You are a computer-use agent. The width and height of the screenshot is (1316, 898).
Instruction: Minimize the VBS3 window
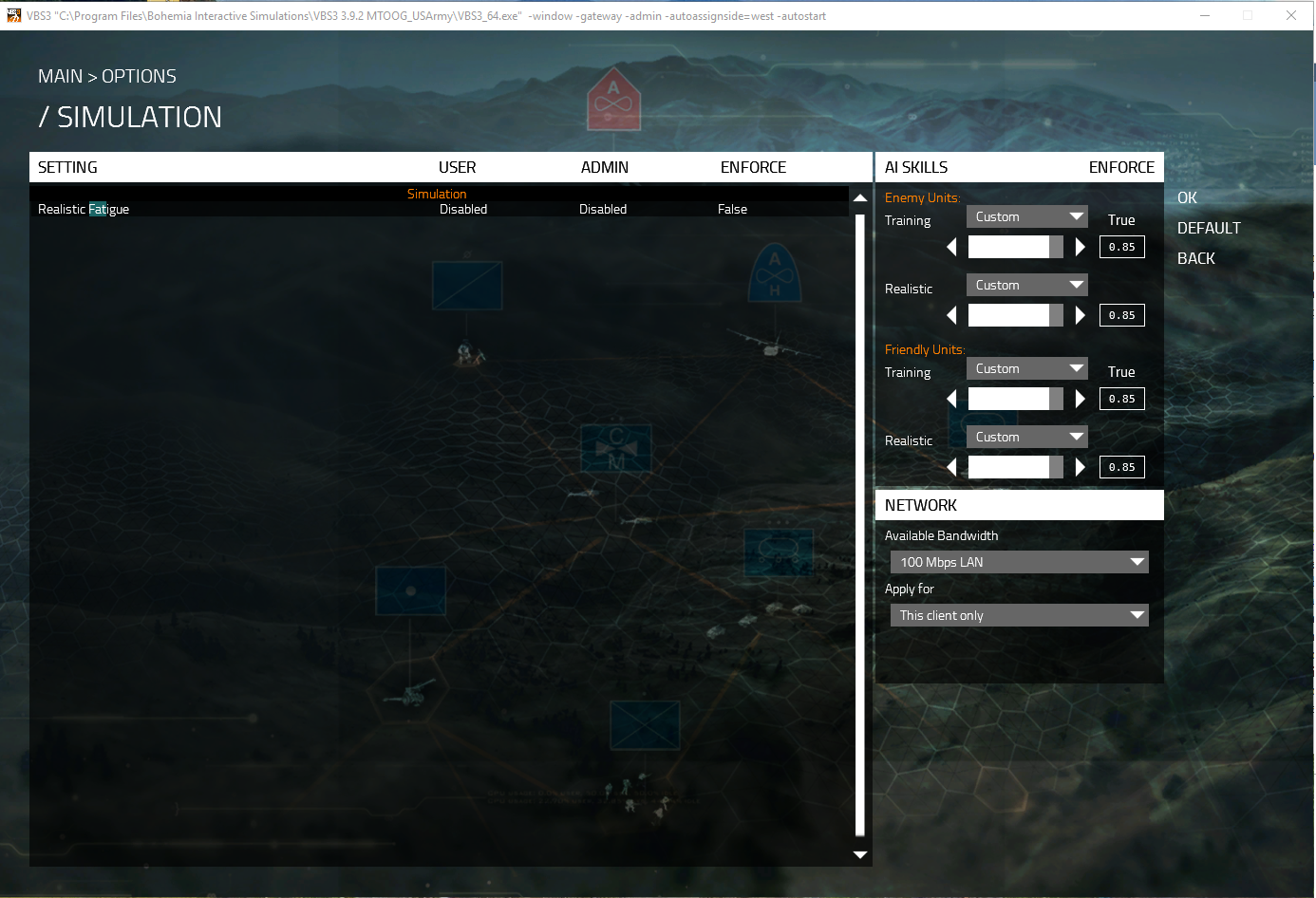(x=1205, y=15)
